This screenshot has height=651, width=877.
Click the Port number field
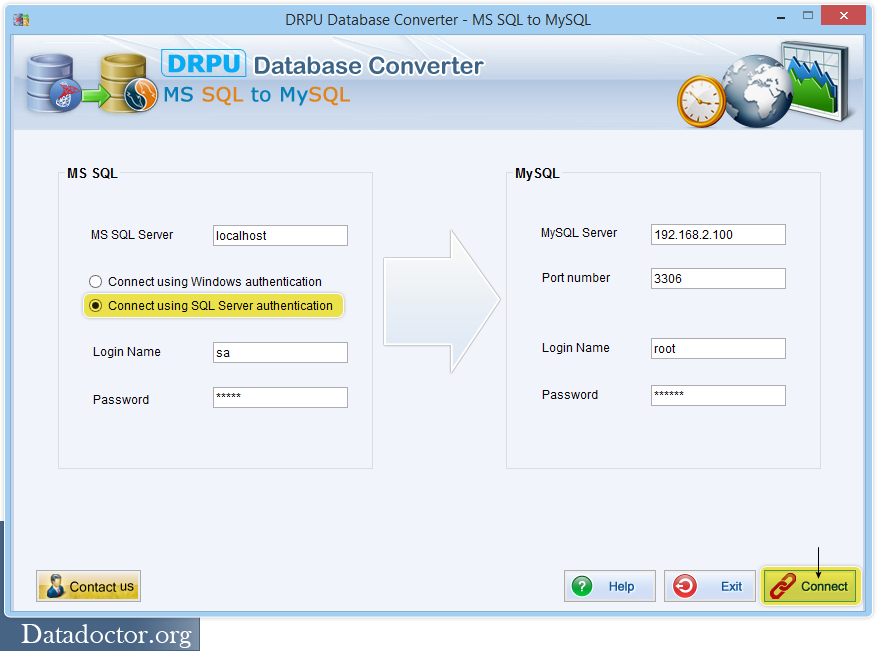pos(718,279)
